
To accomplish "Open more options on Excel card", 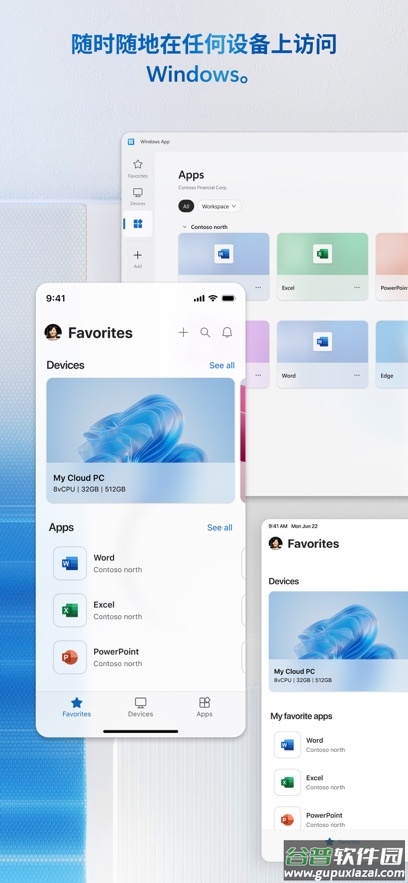I will point(357,287).
